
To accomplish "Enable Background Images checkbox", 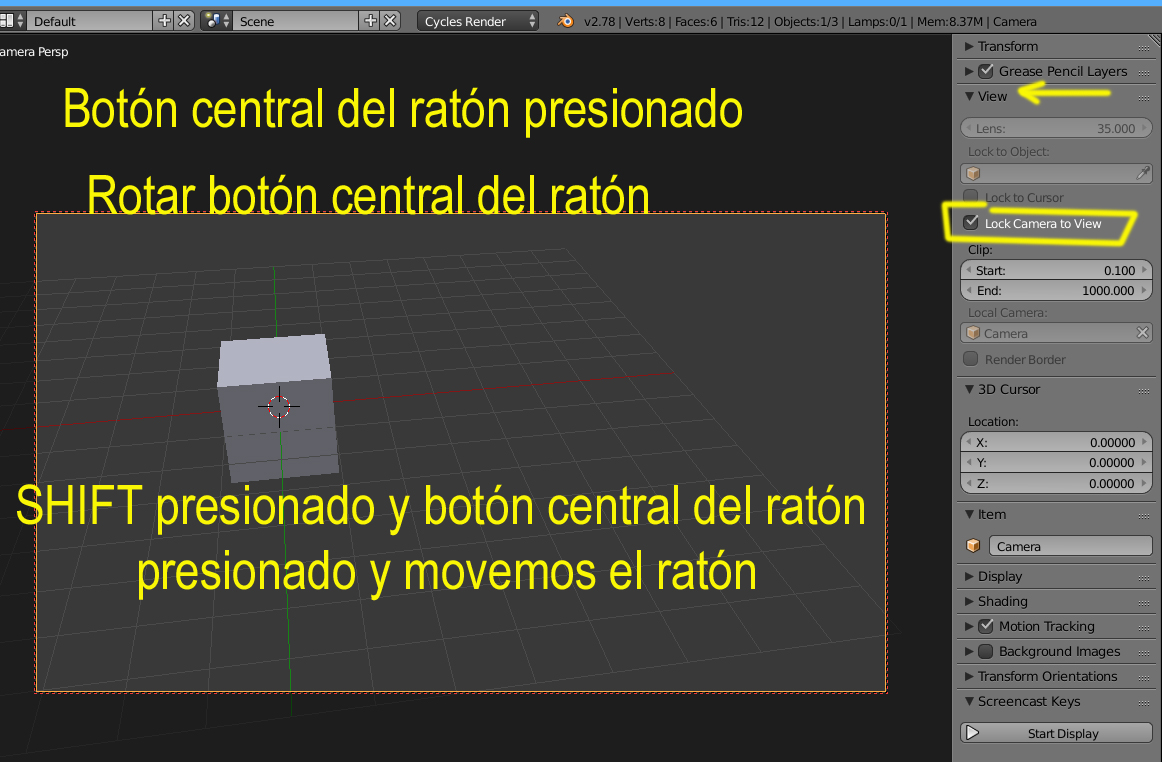I will [x=986, y=652].
